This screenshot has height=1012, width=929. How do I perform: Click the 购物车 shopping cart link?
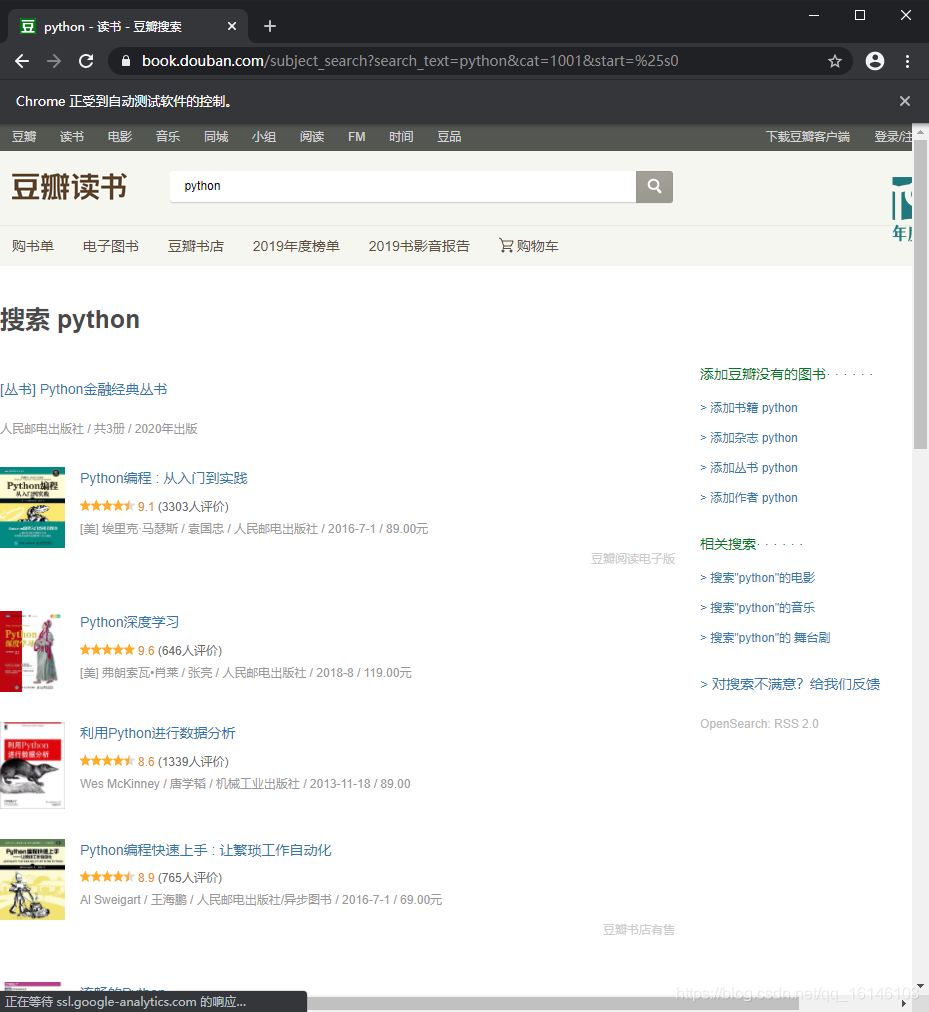coord(528,246)
